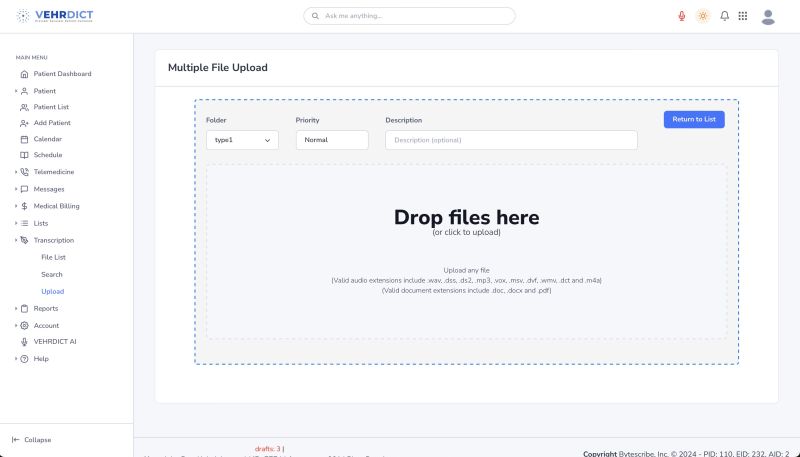800x457 pixels.
Task: Click the Lists icon
Action: (x=24, y=223)
